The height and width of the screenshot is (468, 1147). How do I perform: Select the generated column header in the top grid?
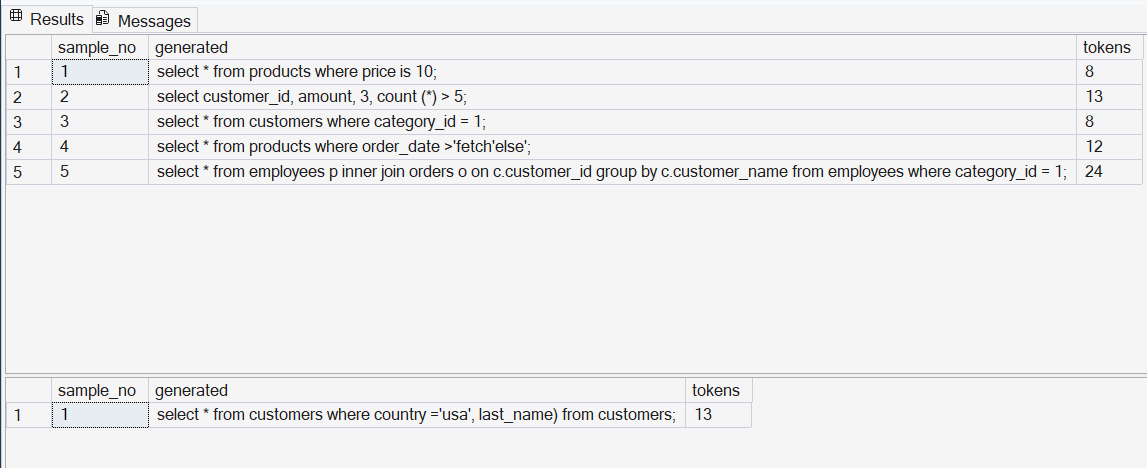click(612, 48)
